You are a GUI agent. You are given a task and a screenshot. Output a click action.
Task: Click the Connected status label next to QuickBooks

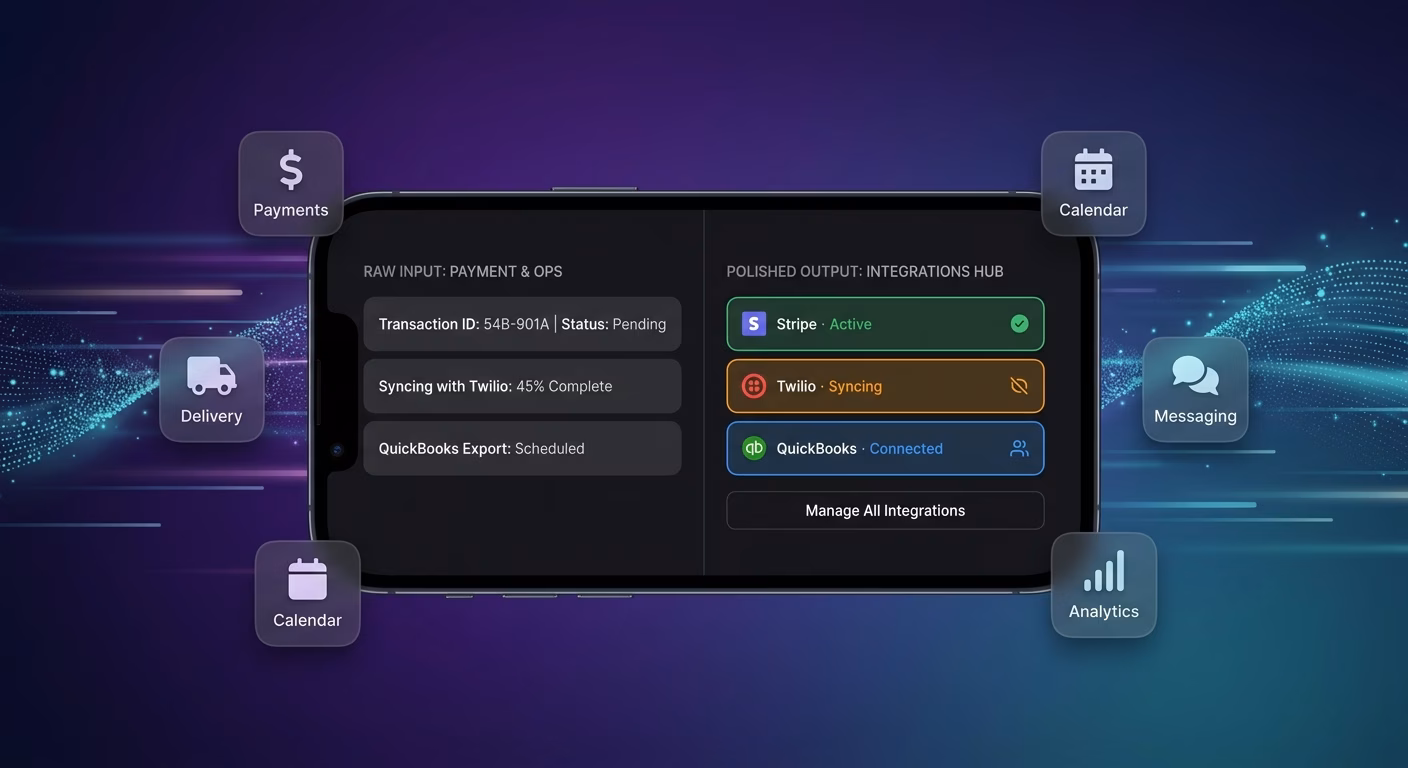(x=906, y=448)
